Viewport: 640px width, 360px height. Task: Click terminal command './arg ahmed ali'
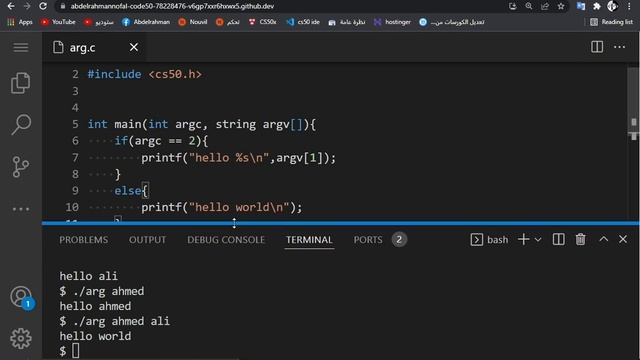pyautogui.click(x=114, y=321)
